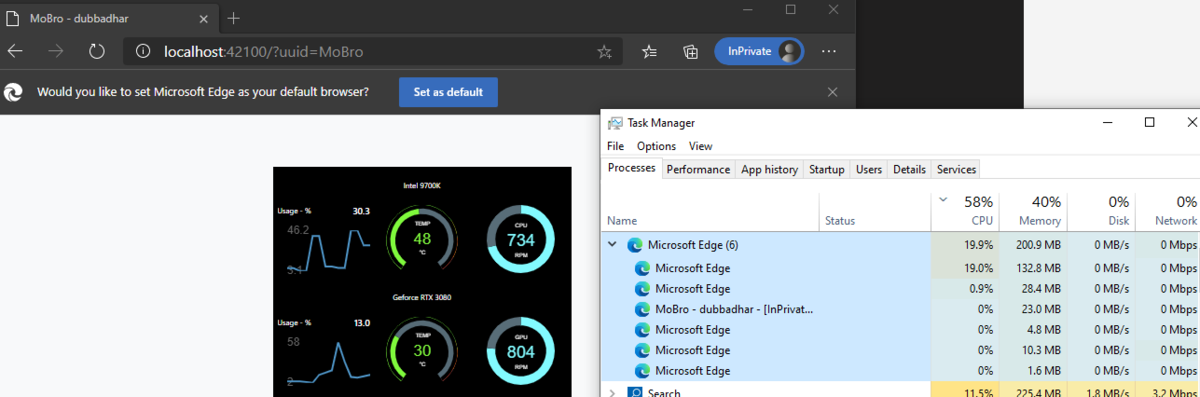Switch to the Services tab
The width and height of the screenshot is (1200, 397).
pos(956,170)
